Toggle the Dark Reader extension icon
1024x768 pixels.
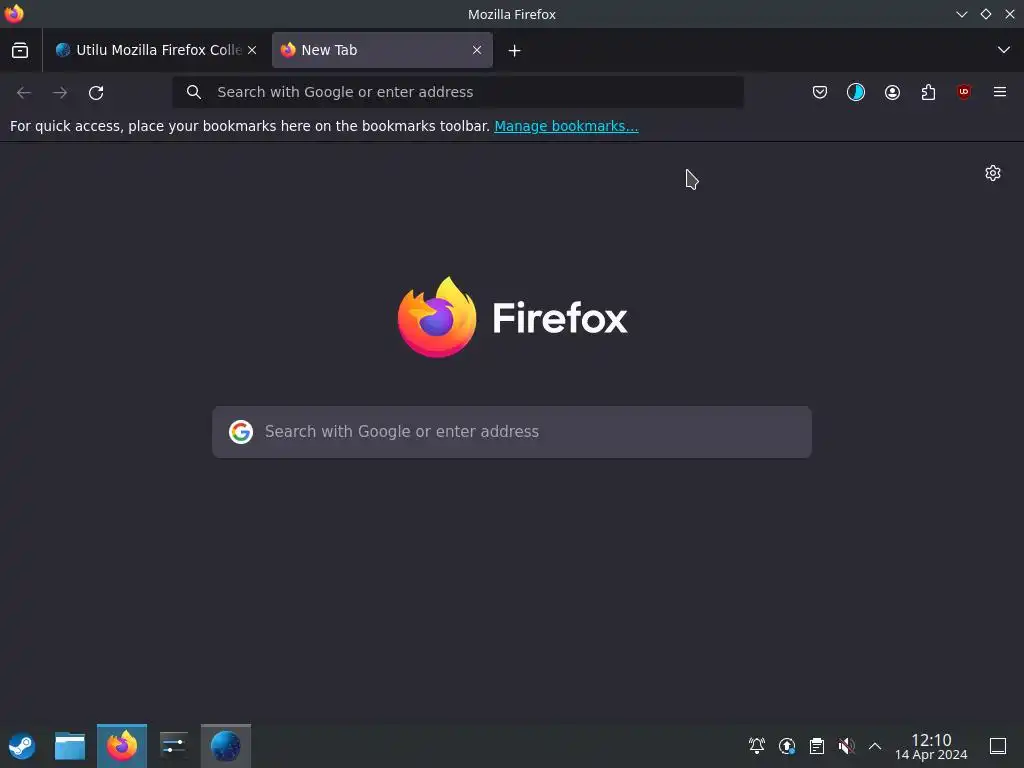(x=856, y=92)
